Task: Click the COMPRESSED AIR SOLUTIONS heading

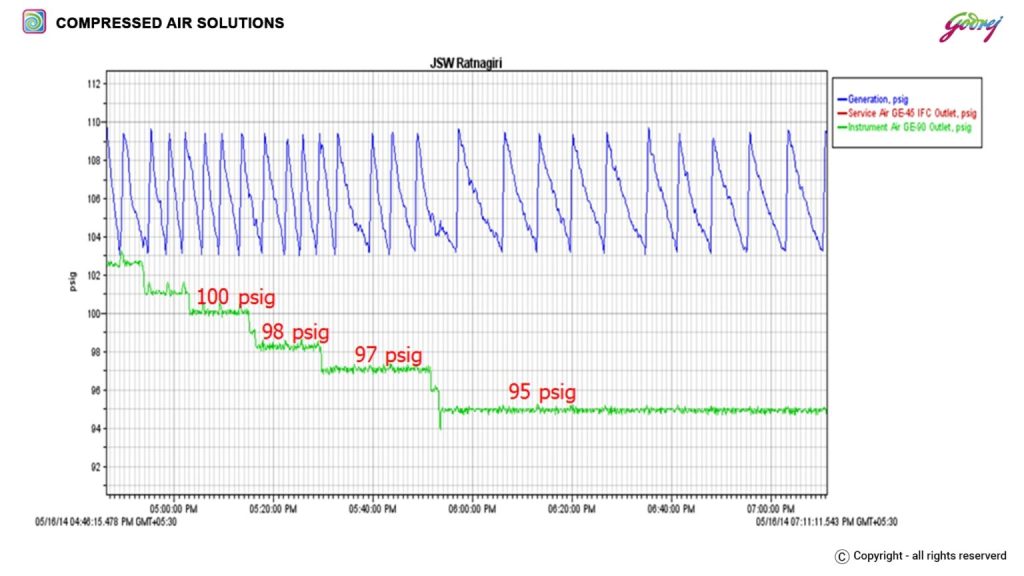Action: 170,22
